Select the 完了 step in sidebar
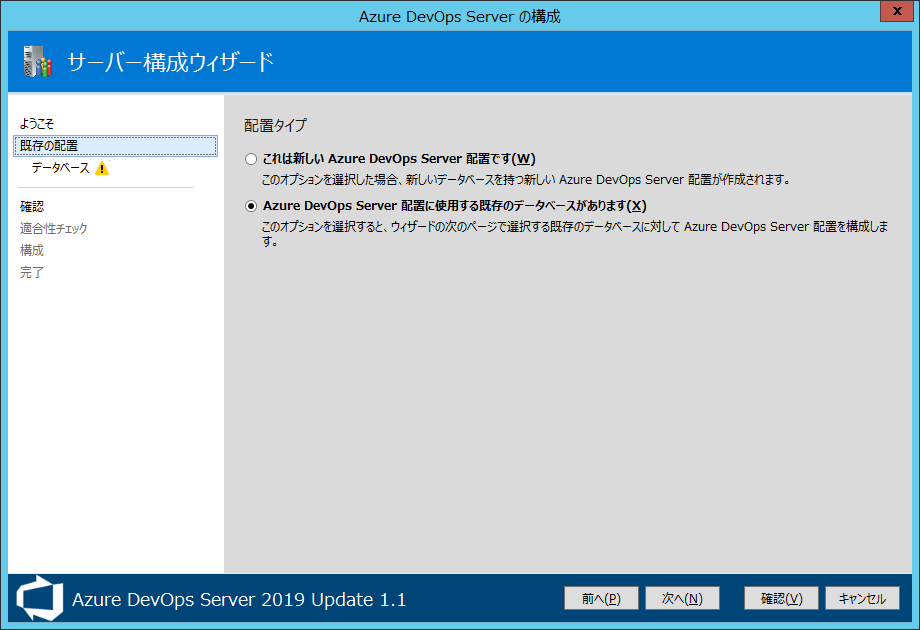 [x=32, y=273]
